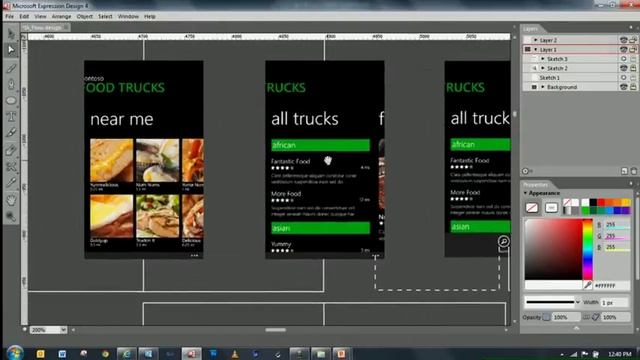Open the View menu
The height and width of the screenshot is (360, 640).
click(40, 16)
